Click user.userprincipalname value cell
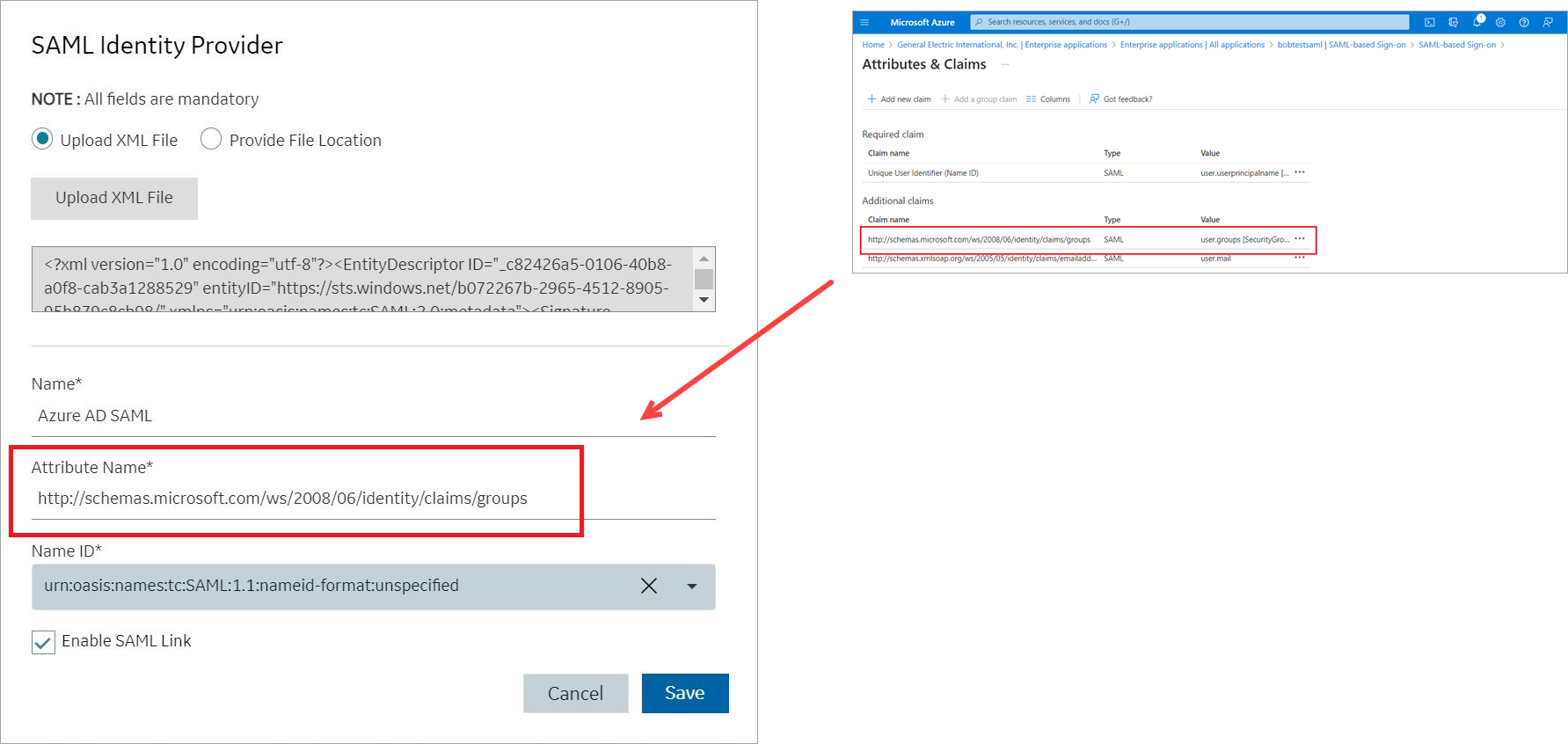Image resolution: width=1568 pixels, height=744 pixels. [1244, 173]
